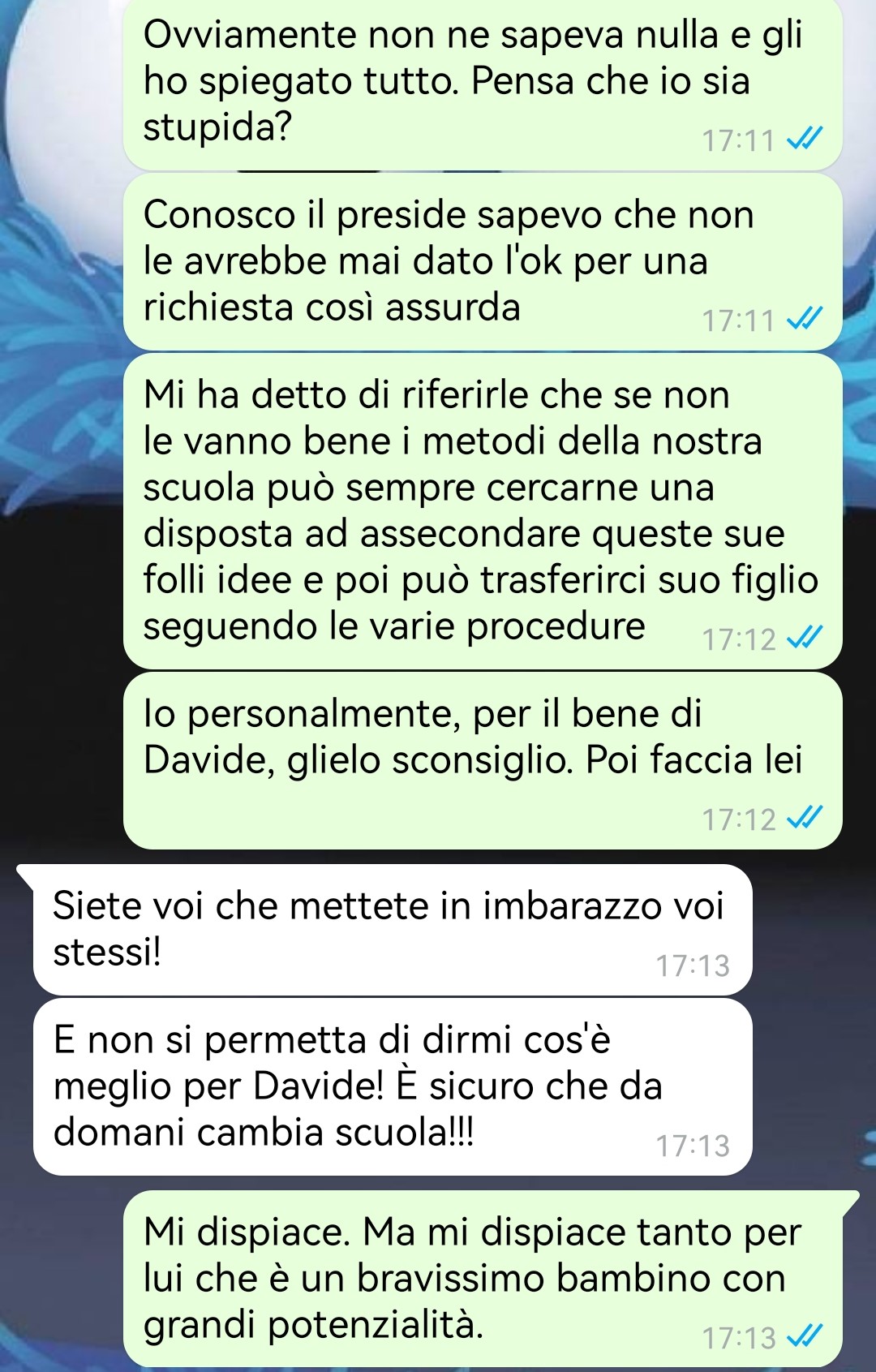Tap the read ticks on 'Poi faccia lei' message
The image size is (876, 1372).
[x=805, y=819]
